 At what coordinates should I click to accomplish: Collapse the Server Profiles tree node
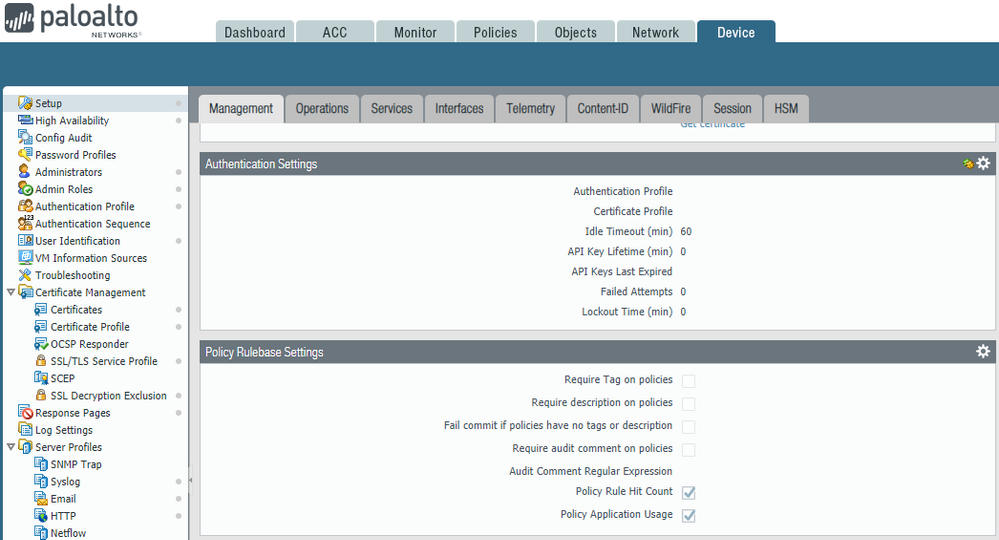coord(11,447)
